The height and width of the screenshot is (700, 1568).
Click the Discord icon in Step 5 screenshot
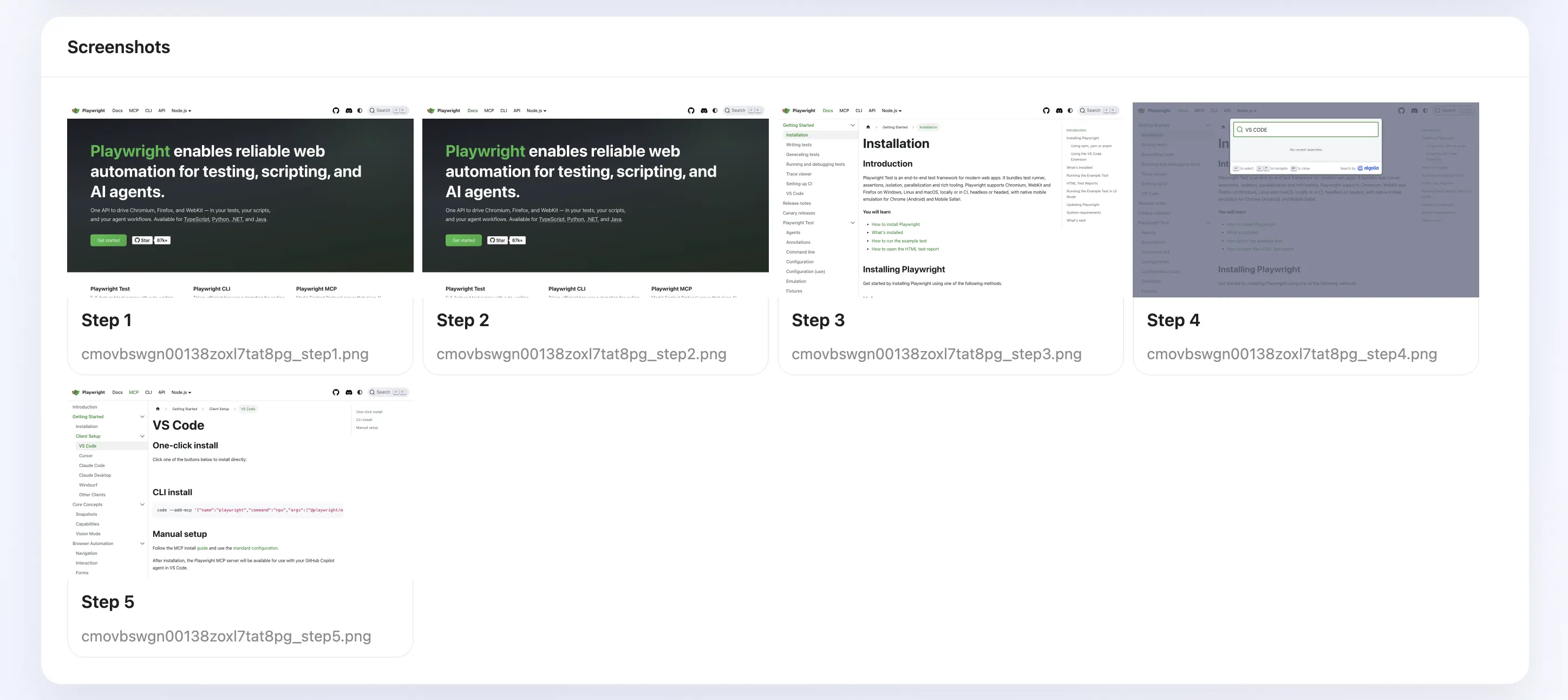click(349, 392)
